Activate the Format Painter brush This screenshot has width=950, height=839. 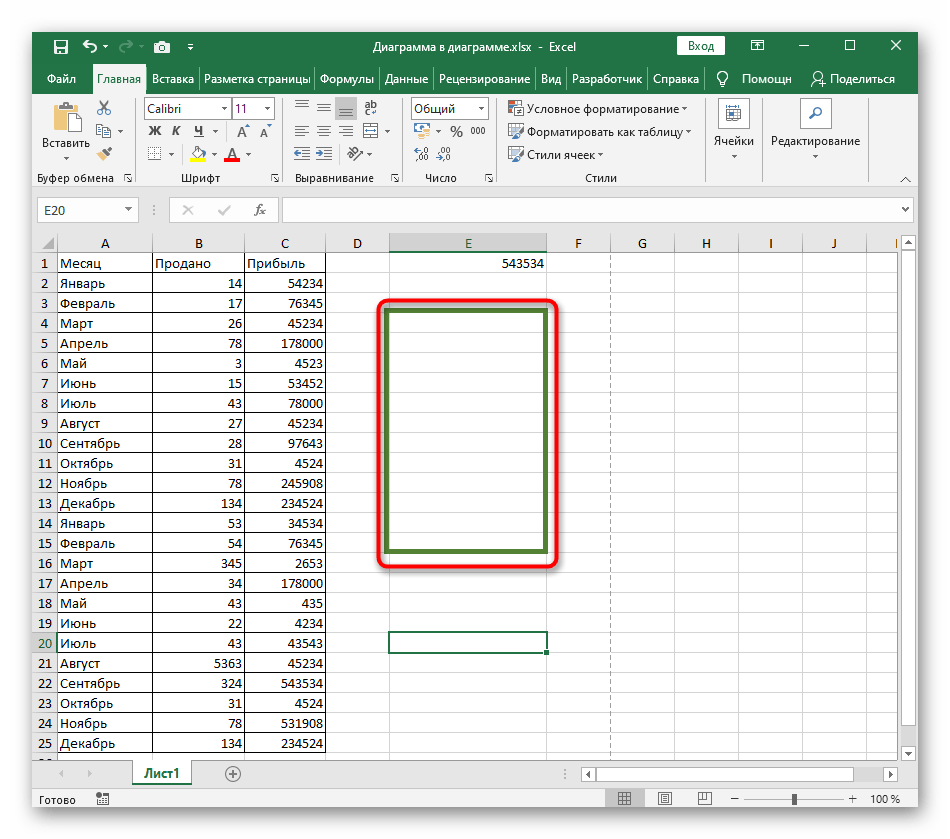[x=104, y=154]
